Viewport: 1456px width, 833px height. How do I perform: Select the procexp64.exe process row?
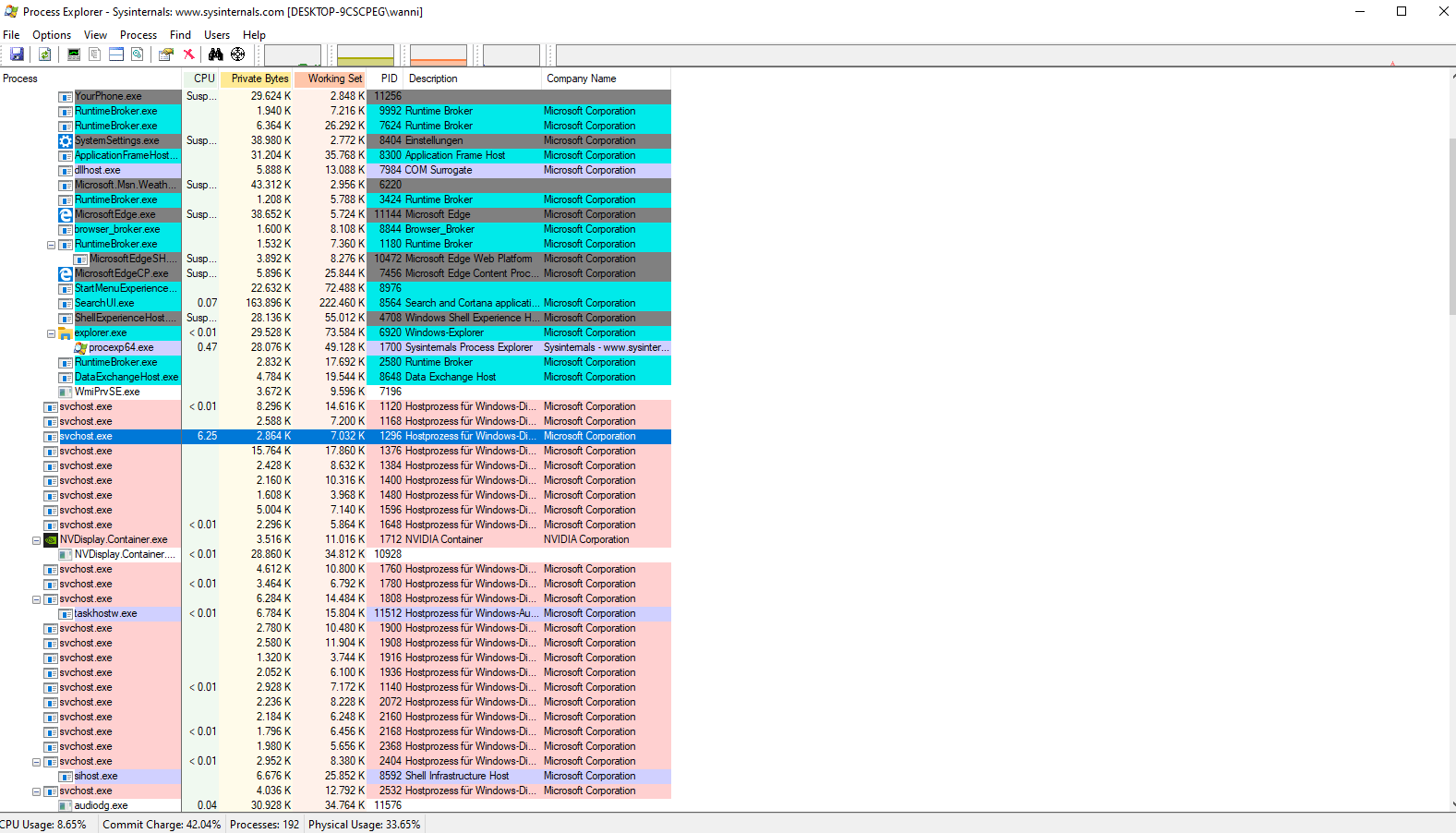(335, 347)
